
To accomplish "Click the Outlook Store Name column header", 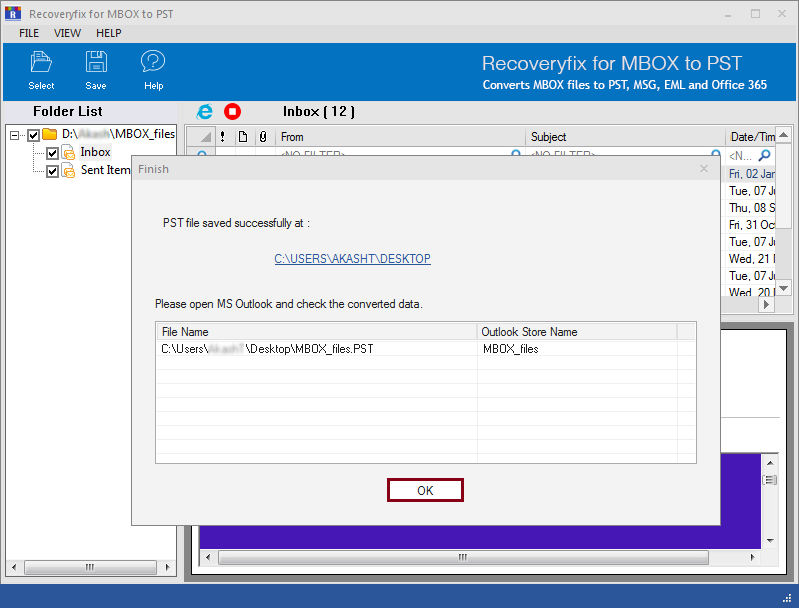I will (577, 332).
